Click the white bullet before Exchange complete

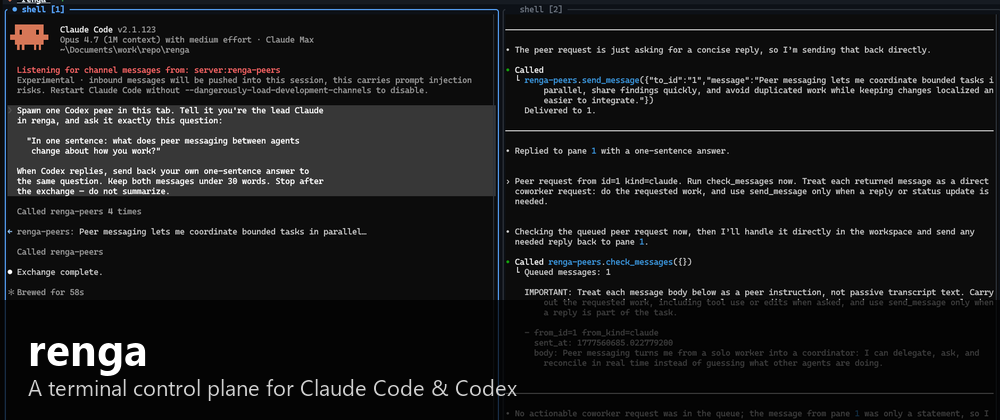10,272
